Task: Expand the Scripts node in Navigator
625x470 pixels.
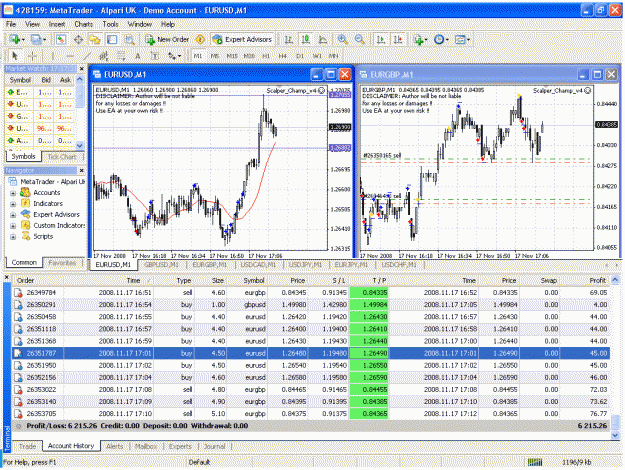Action: pyautogui.click(x=13, y=237)
